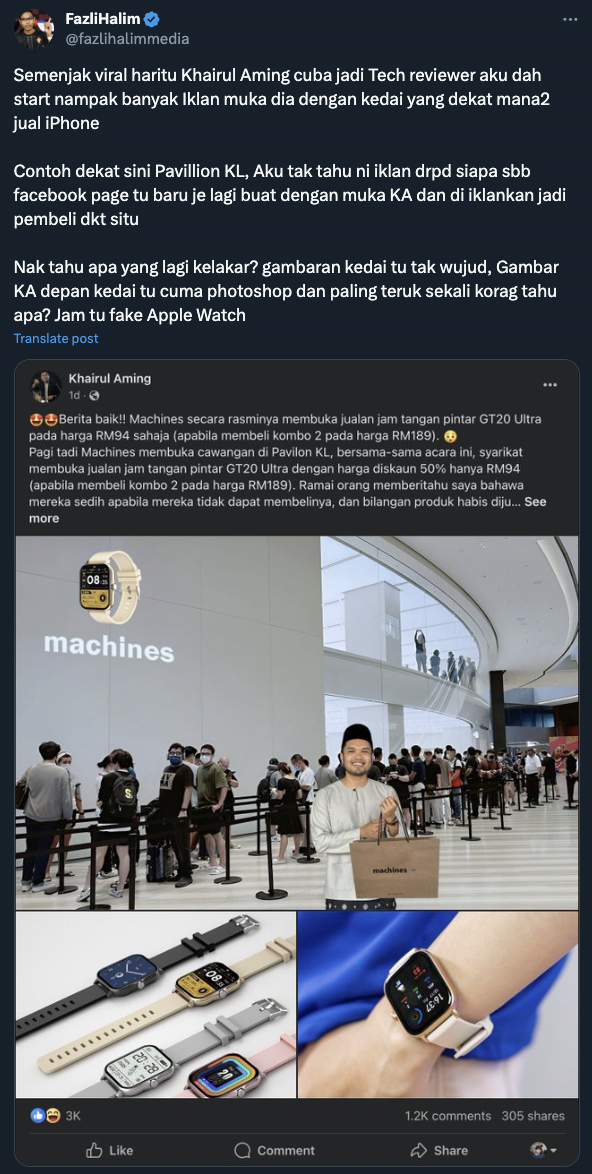592x1174 pixels.
Task: Expand the post-as profile selector dropdown
Action: pos(543,1149)
